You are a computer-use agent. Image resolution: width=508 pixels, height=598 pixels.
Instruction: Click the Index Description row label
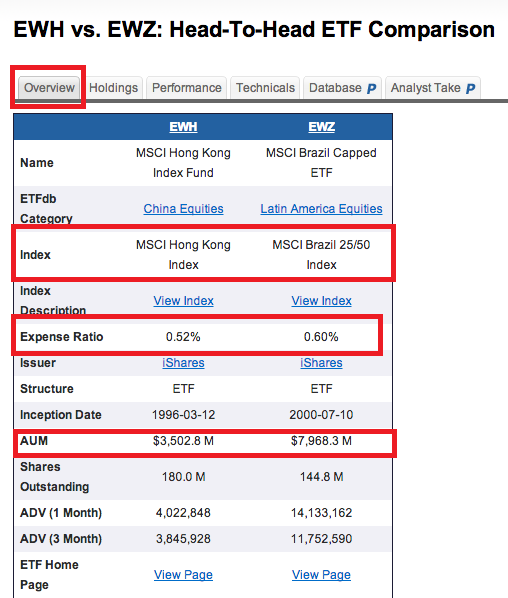tap(53, 301)
